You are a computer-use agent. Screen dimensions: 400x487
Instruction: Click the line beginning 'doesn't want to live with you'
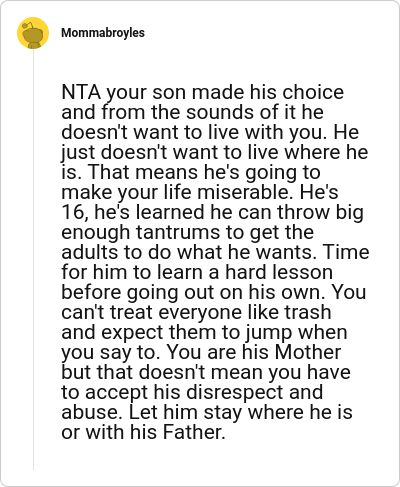point(210,132)
